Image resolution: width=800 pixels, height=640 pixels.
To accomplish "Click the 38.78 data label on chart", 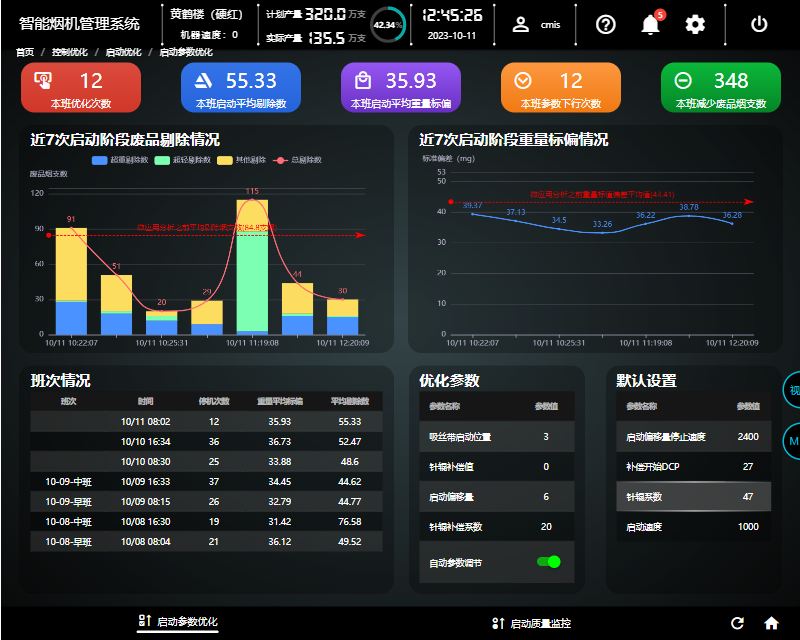I will tap(689, 207).
